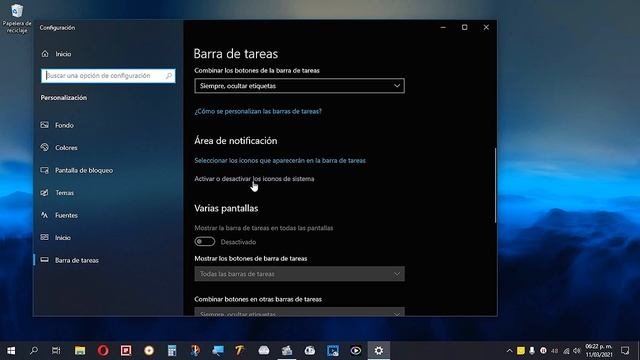
Task: Open the network tray icon
Action: coord(566,351)
